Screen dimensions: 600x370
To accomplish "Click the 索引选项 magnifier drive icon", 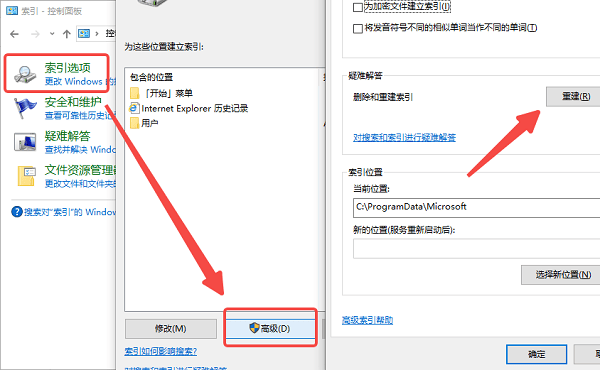I will [25, 74].
